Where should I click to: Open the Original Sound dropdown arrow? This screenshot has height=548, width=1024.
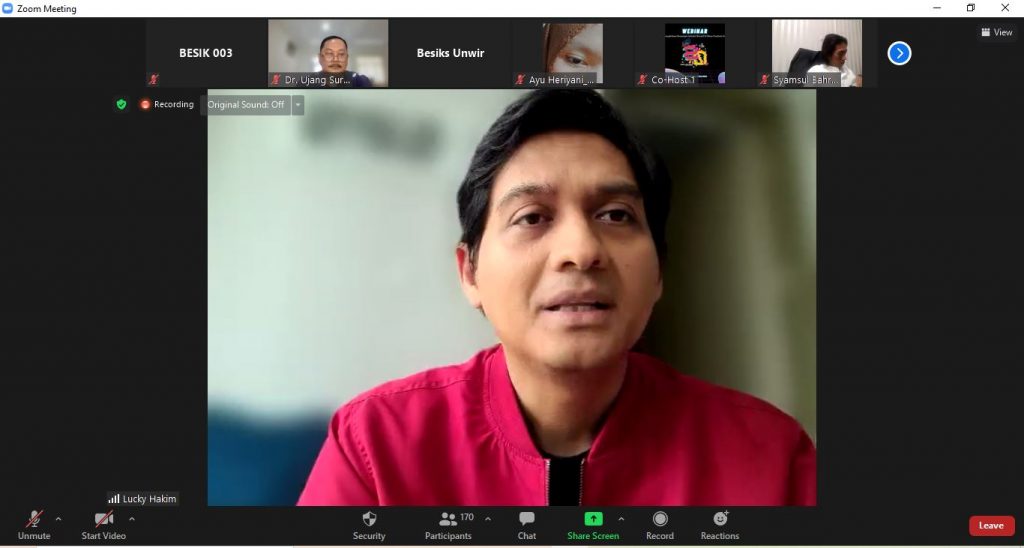[x=298, y=105]
